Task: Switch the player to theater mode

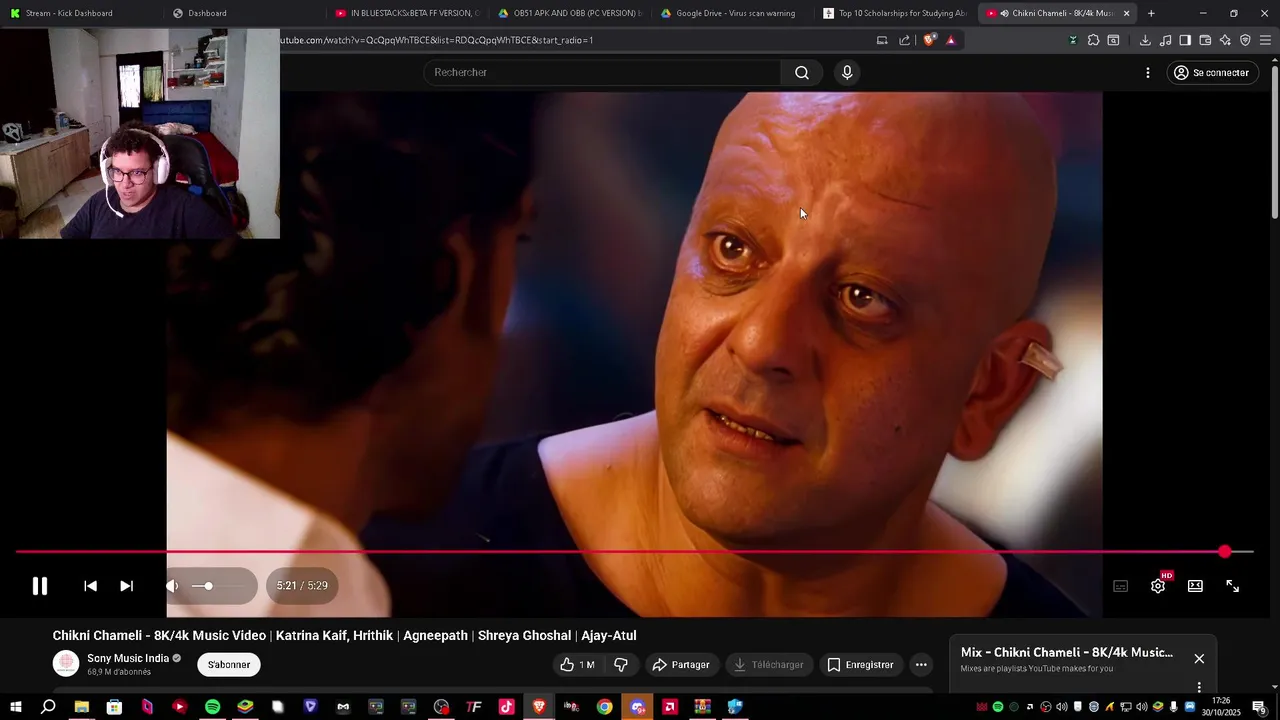Action: (1195, 586)
